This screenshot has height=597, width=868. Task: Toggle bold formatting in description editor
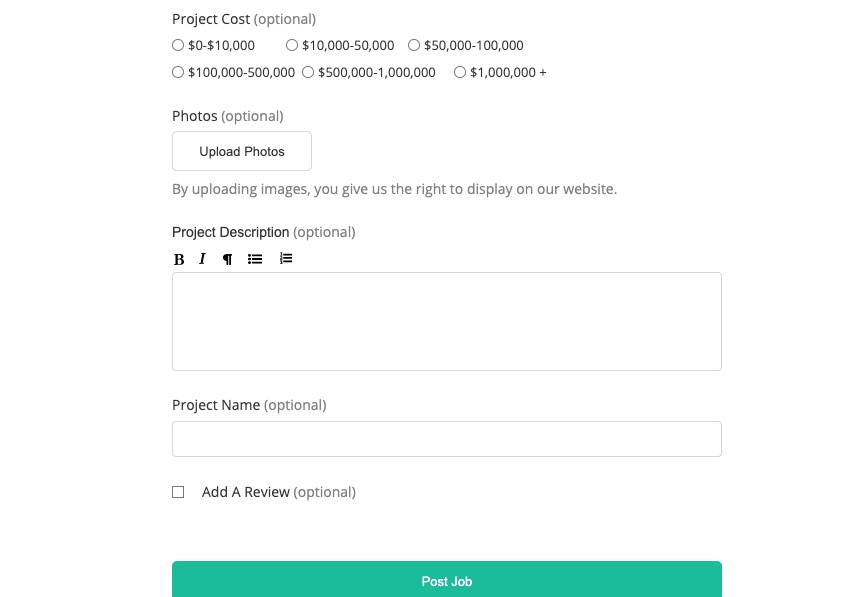(x=179, y=259)
